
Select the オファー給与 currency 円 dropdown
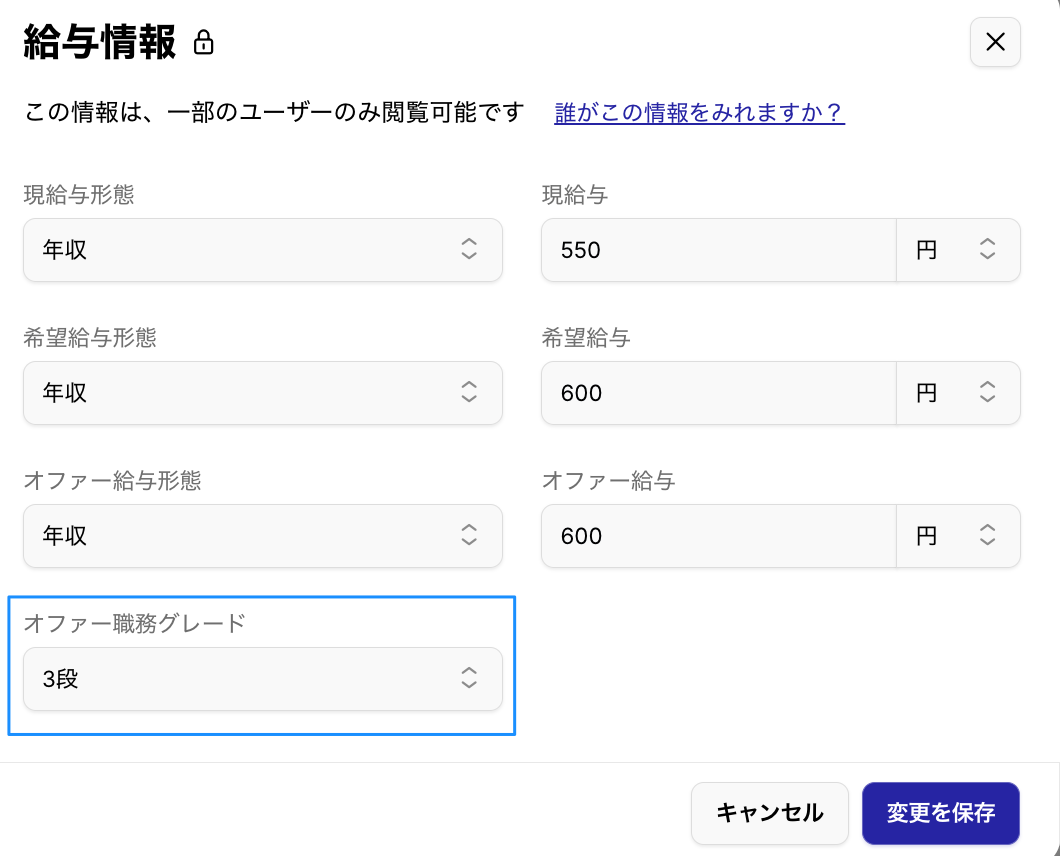pos(957,536)
